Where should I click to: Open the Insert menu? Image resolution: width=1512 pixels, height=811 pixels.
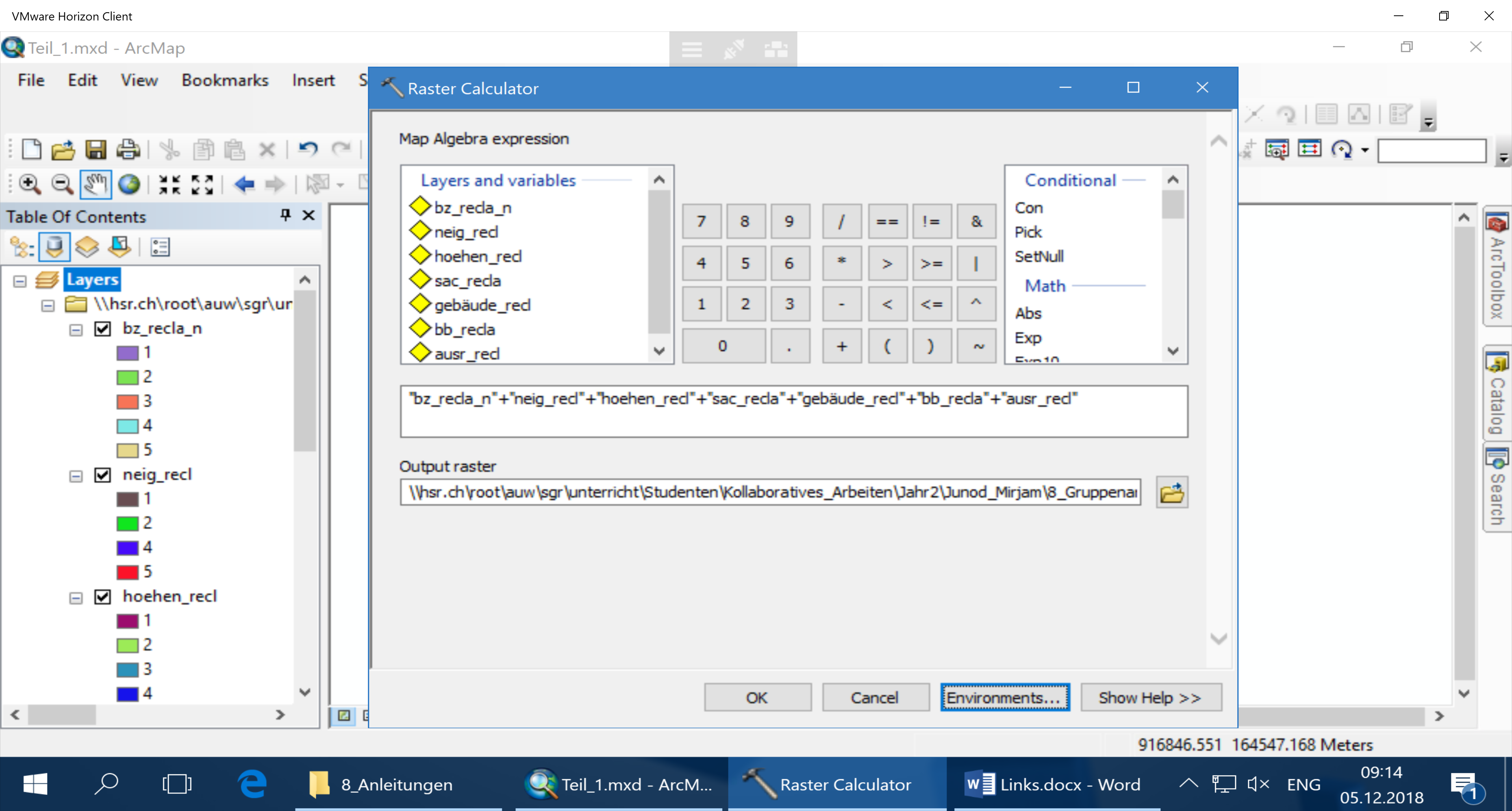313,80
